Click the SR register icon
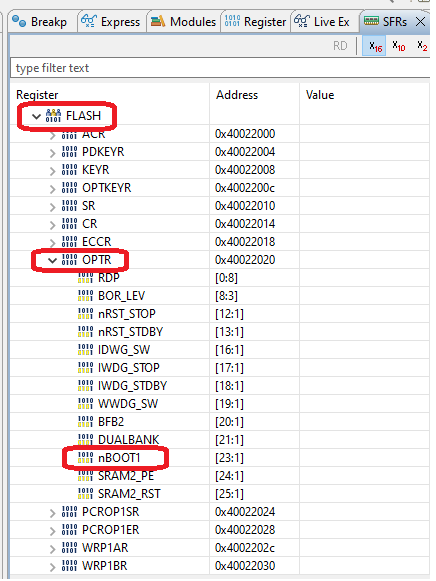Screen dimensions: 436x581 point(69,206)
